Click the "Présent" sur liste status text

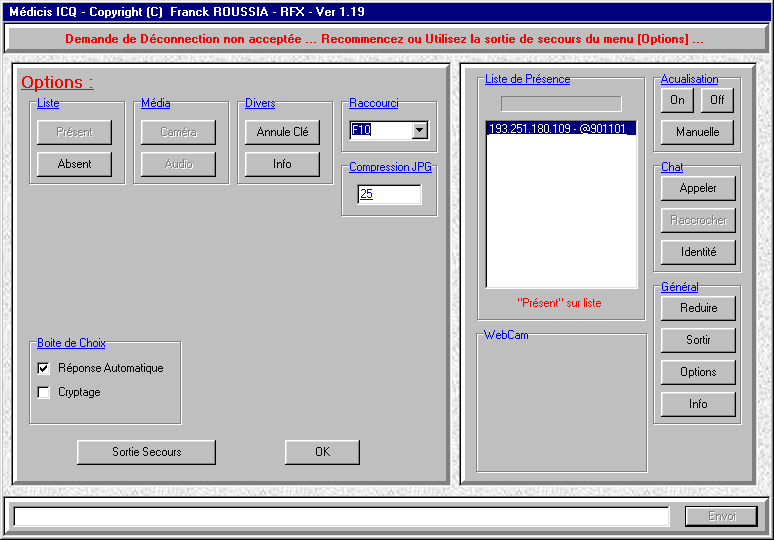[559, 303]
